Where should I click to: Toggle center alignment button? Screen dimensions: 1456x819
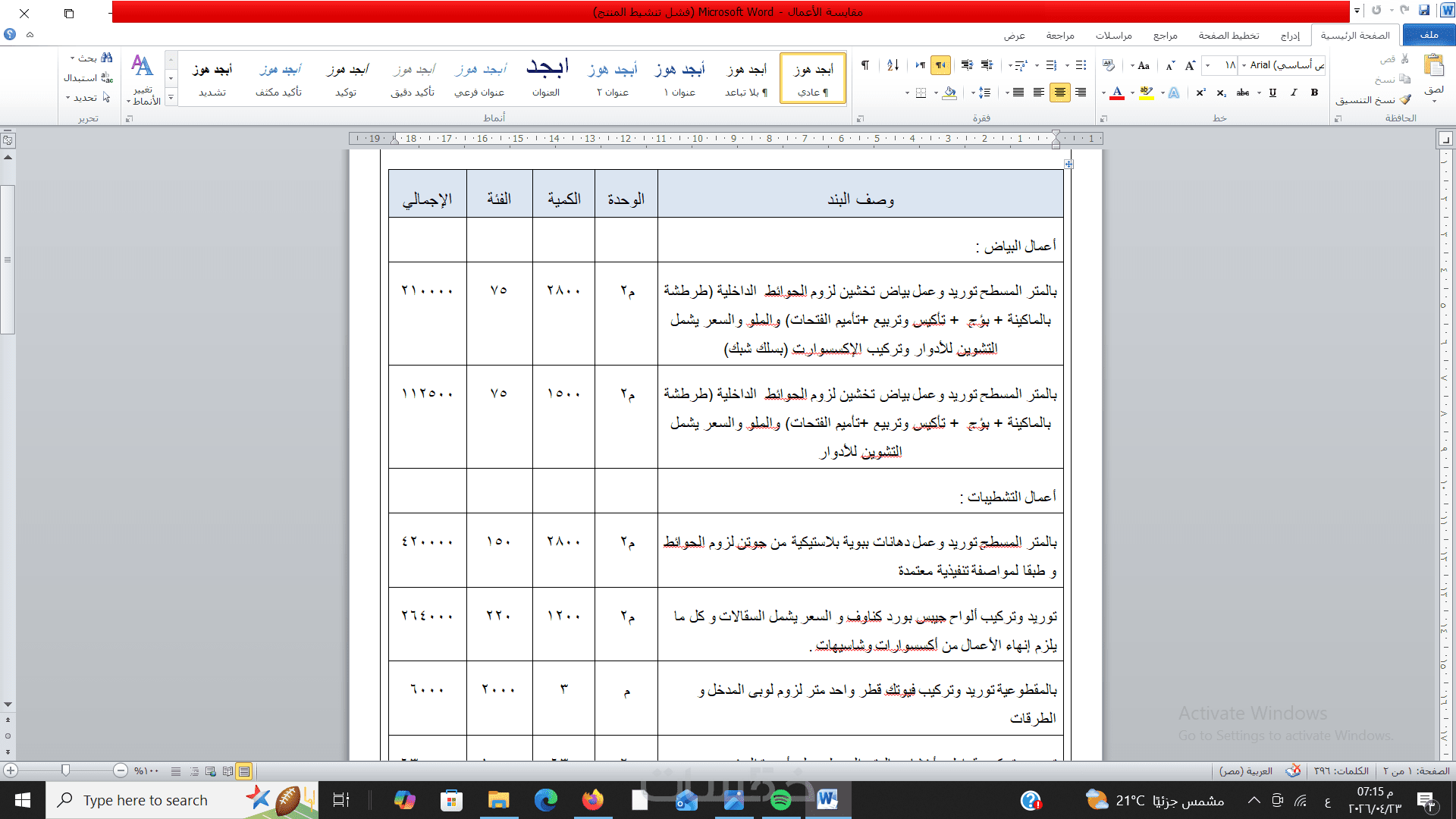pos(1059,93)
